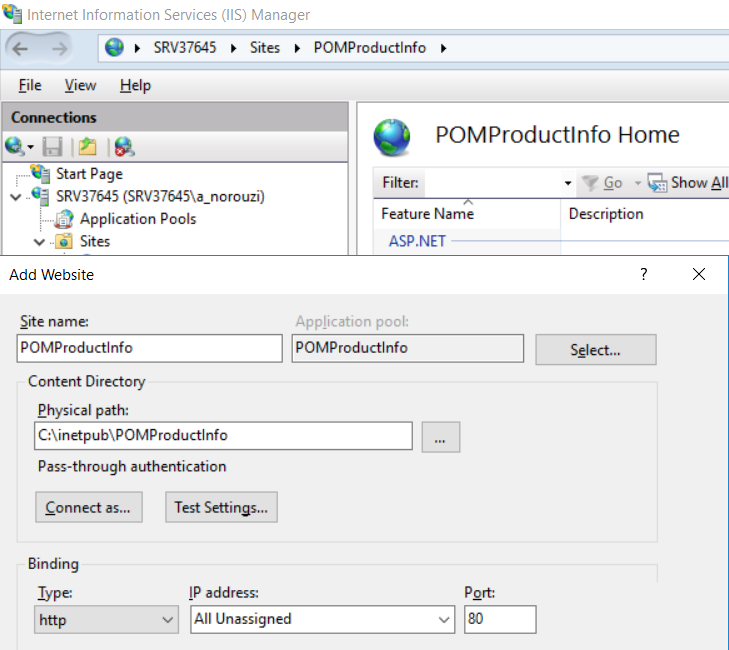The height and width of the screenshot is (650, 729).
Task: Click the Application pool text field
Action: pos(407,348)
